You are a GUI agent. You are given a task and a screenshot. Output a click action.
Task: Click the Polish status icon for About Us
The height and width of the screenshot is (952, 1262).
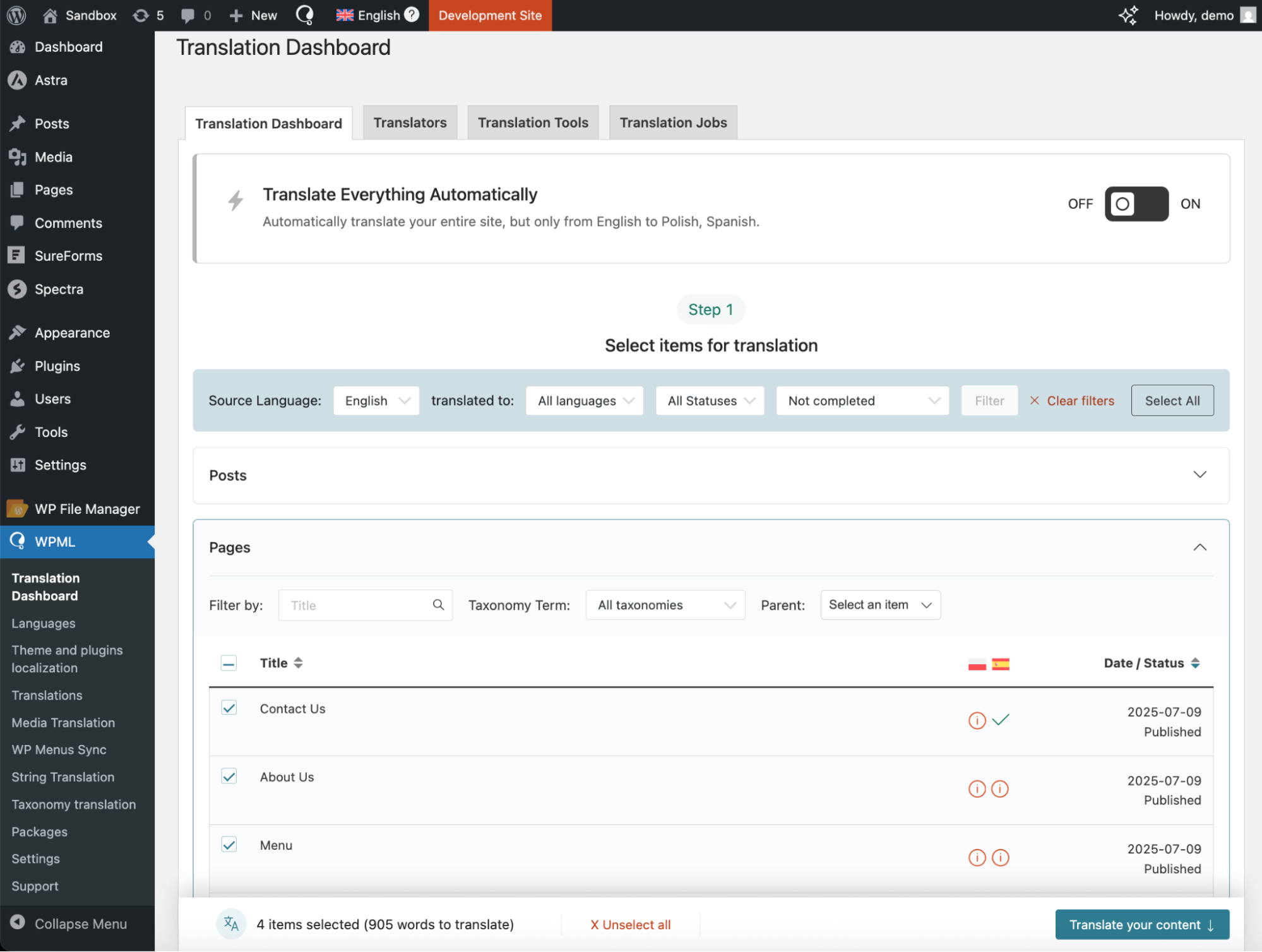(x=977, y=788)
